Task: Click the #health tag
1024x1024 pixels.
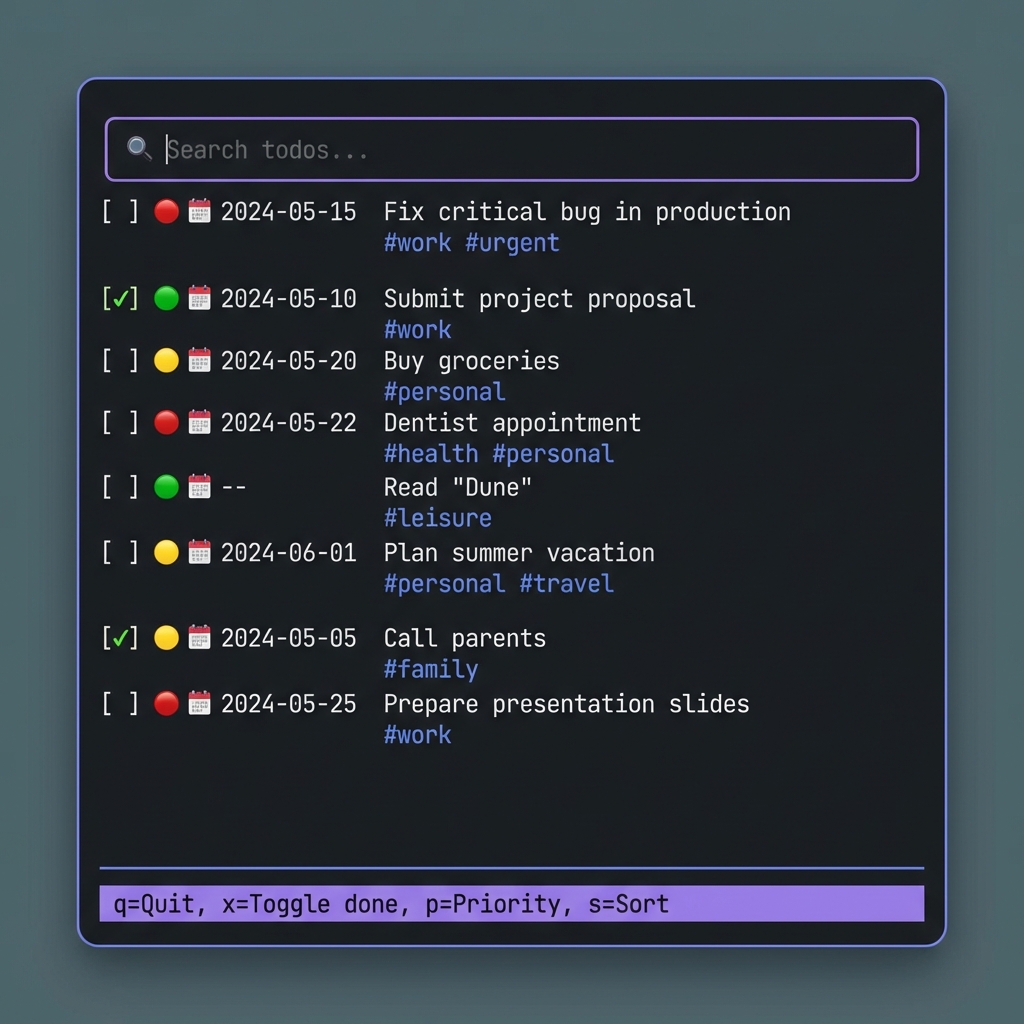Action: point(431,454)
